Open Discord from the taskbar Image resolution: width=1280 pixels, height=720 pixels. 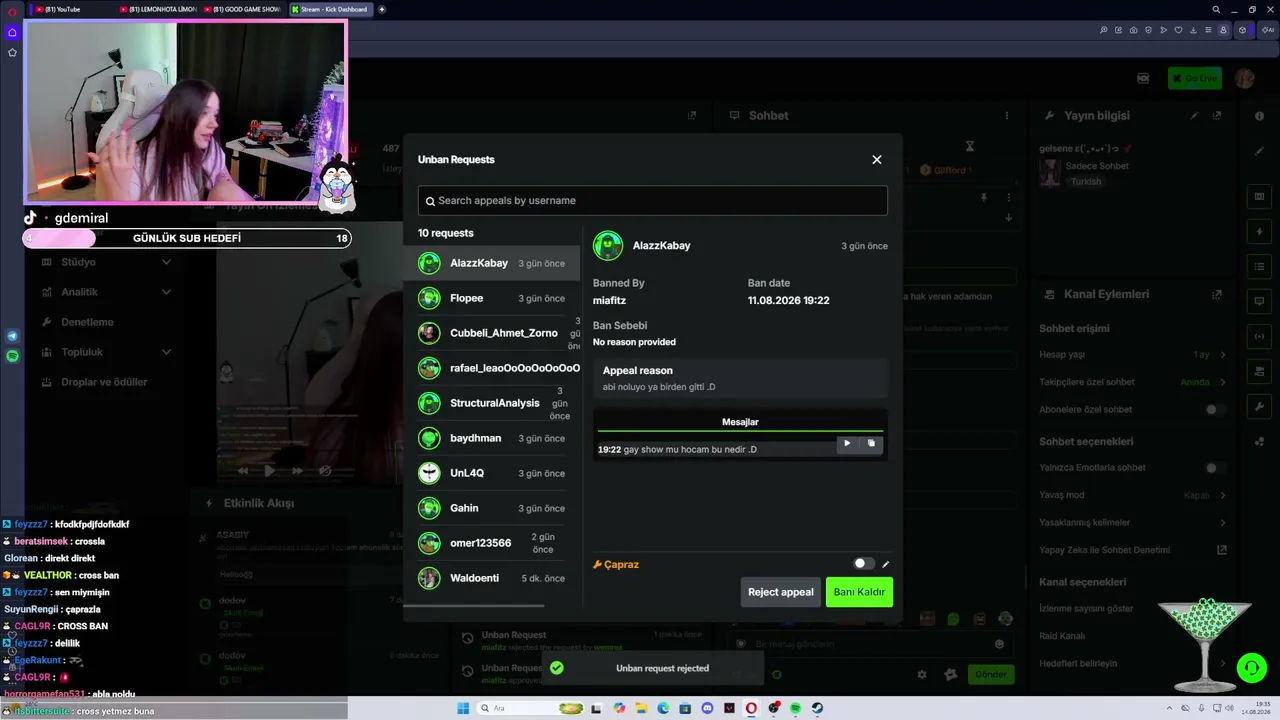(x=707, y=708)
